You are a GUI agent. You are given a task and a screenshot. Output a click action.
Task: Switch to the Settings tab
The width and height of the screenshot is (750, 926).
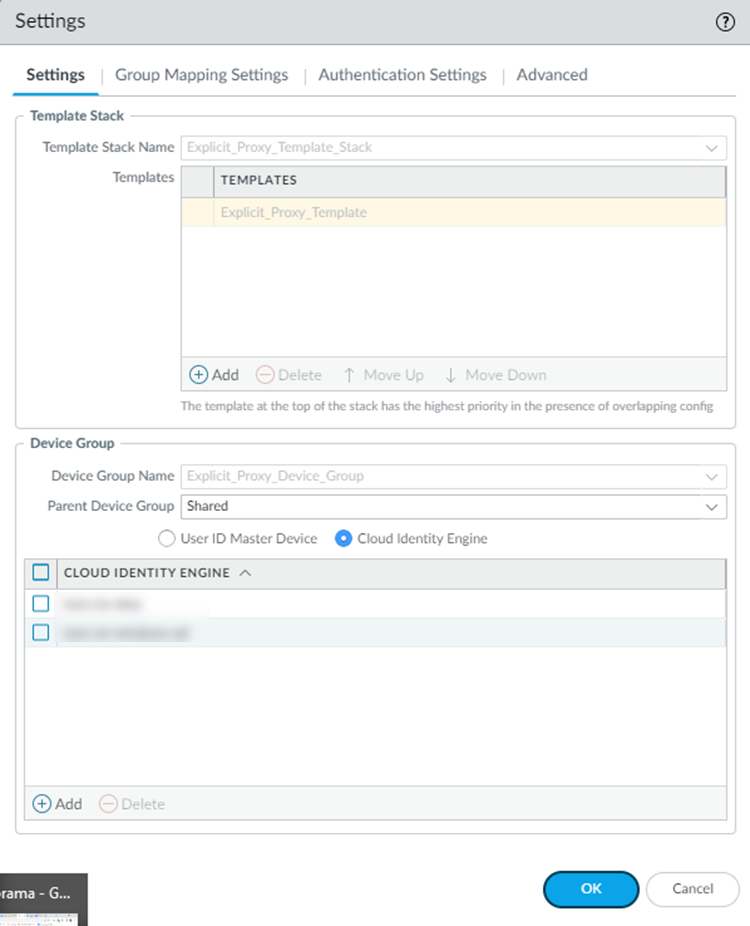[56, 75]
